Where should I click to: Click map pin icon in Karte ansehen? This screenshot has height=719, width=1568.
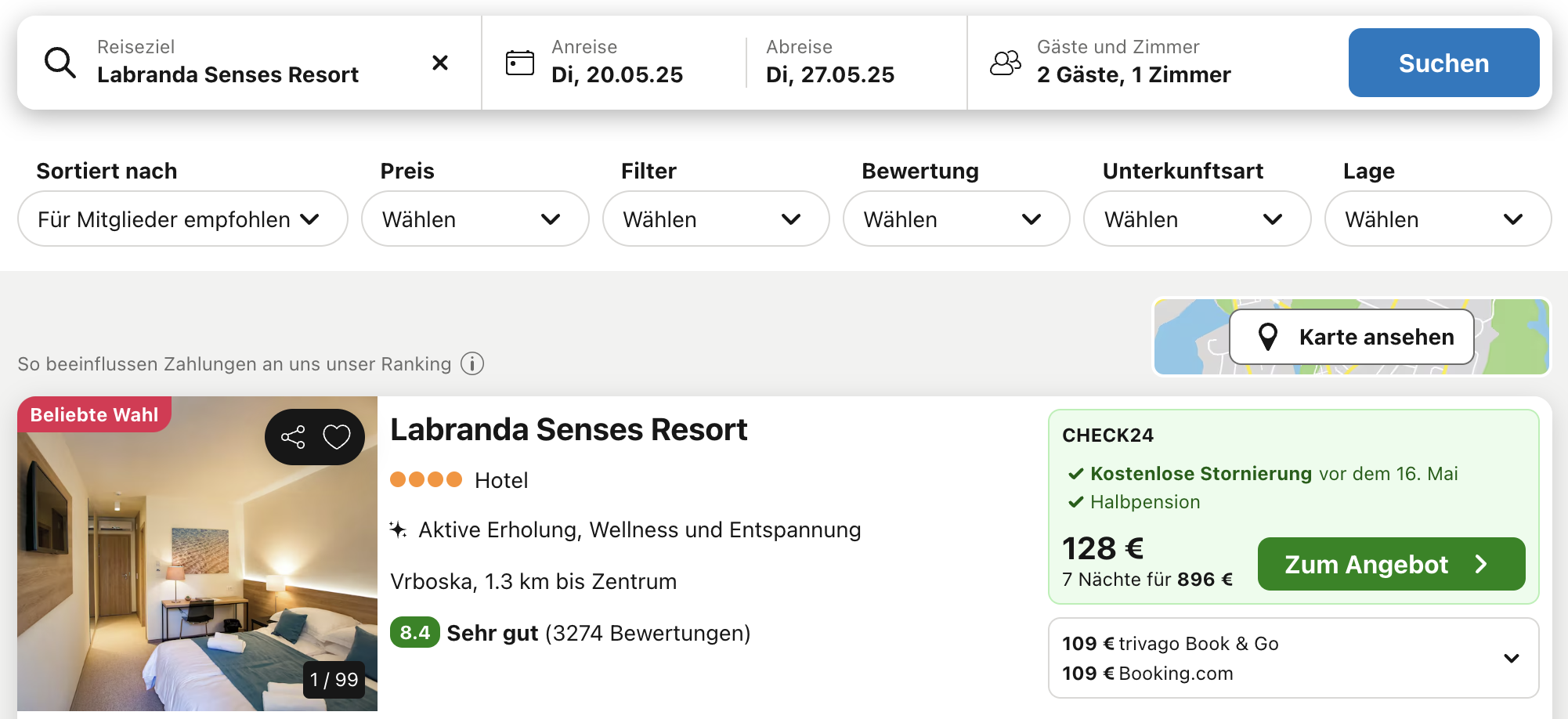(x=1268, y=337)
